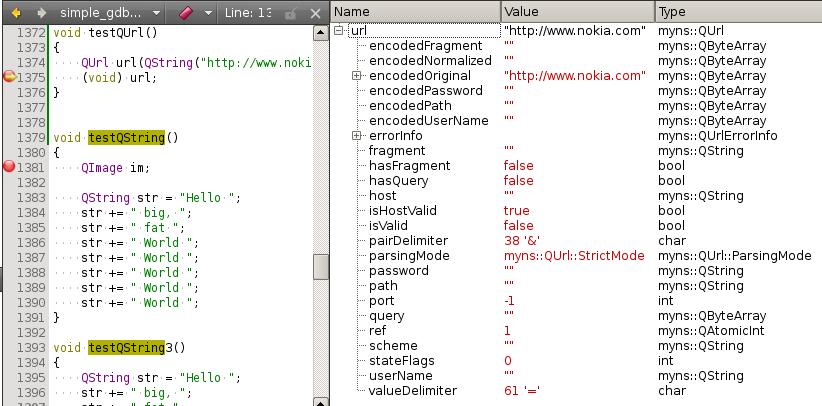Click the file lock icon
Screen dimensions: 822x406
(290, 12)
